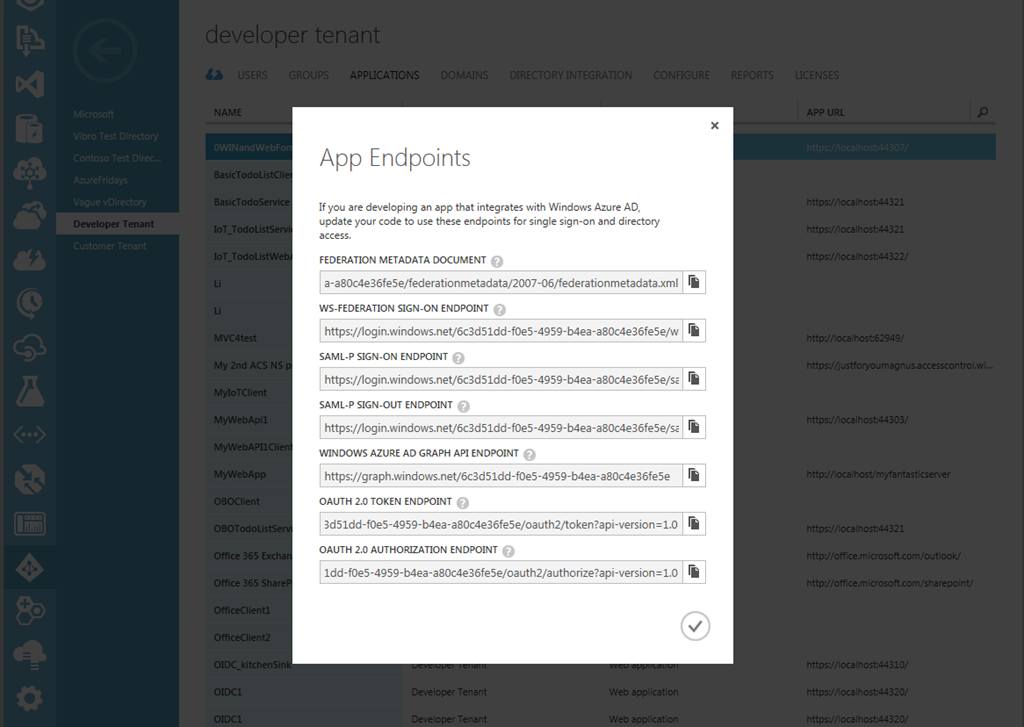This screenshot has width=1024, height=727.
Task: Click the back arrow circle button
Action: [x=104, y=50]
